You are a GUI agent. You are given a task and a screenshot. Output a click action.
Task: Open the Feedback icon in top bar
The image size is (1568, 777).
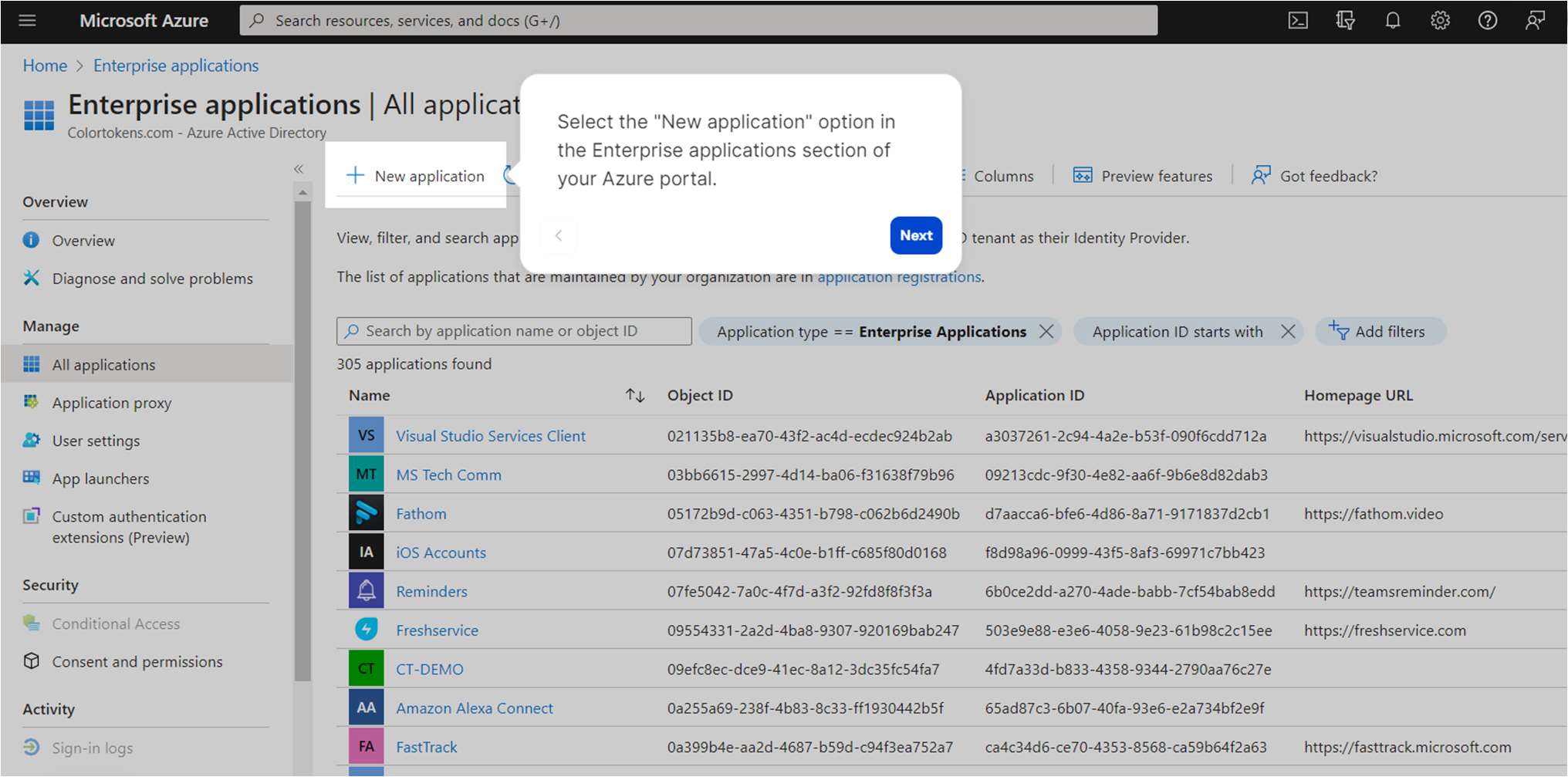point(1535,20)
